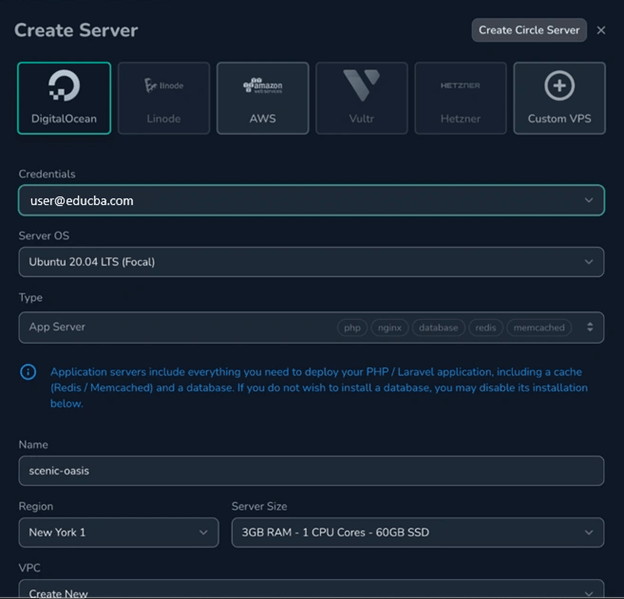Image resolution: width=624 pixels, height=599 pixels.
Task: Click the Name label
Action: coord(33,445)
